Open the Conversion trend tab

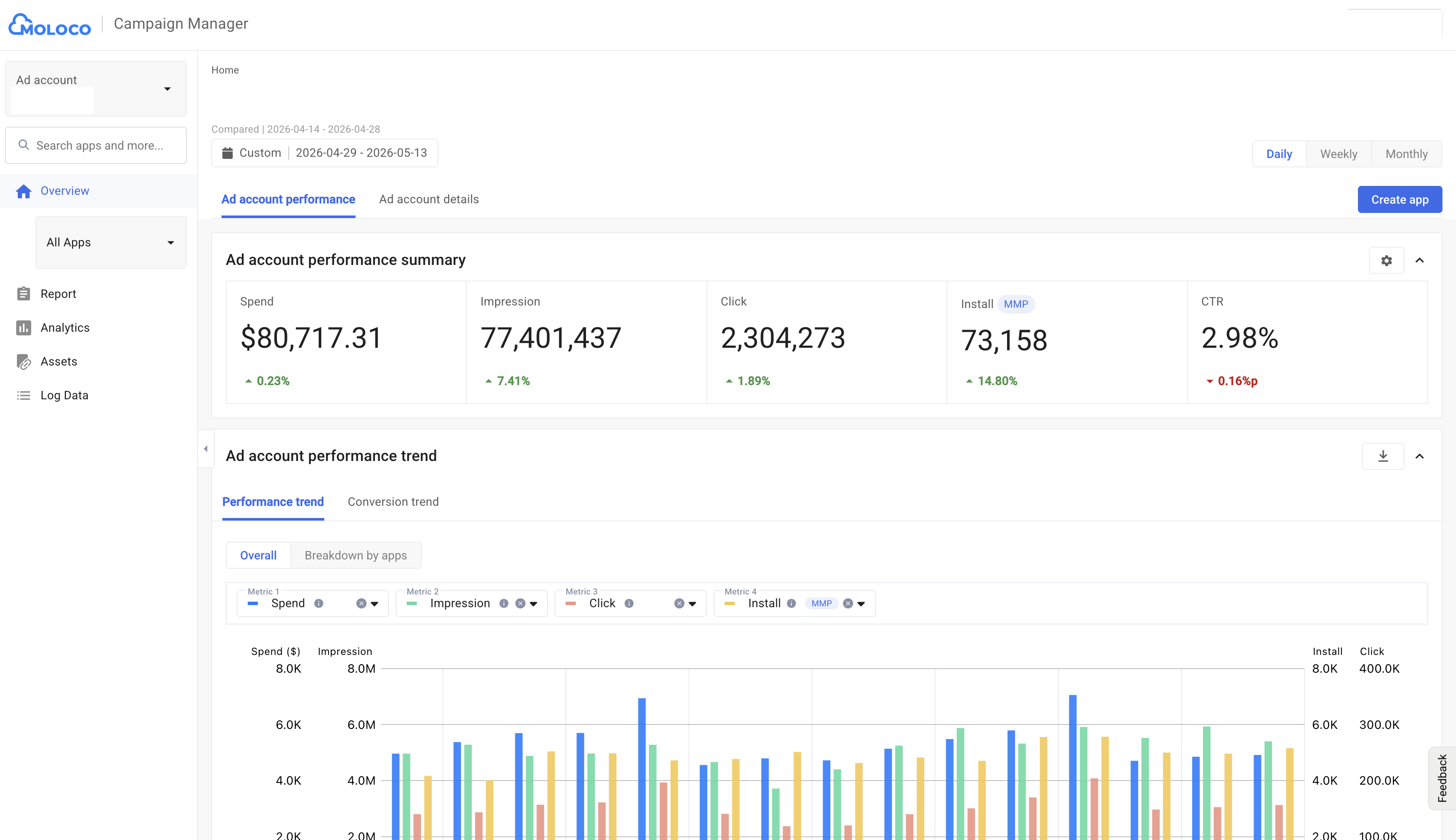pyautogui.click(x=393, y=502)
